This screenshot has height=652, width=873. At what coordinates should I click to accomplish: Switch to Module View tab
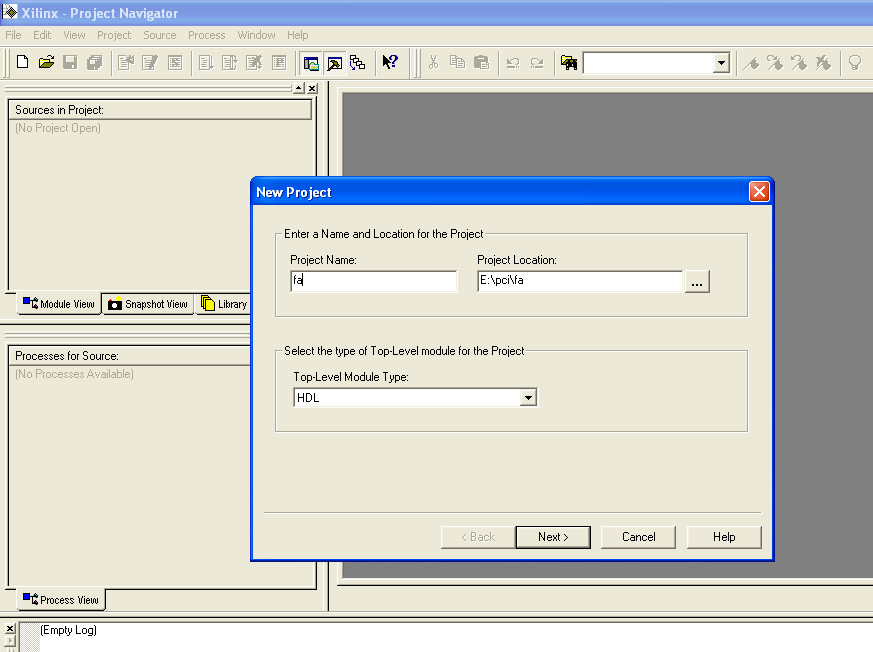click(x=59, y=304)
